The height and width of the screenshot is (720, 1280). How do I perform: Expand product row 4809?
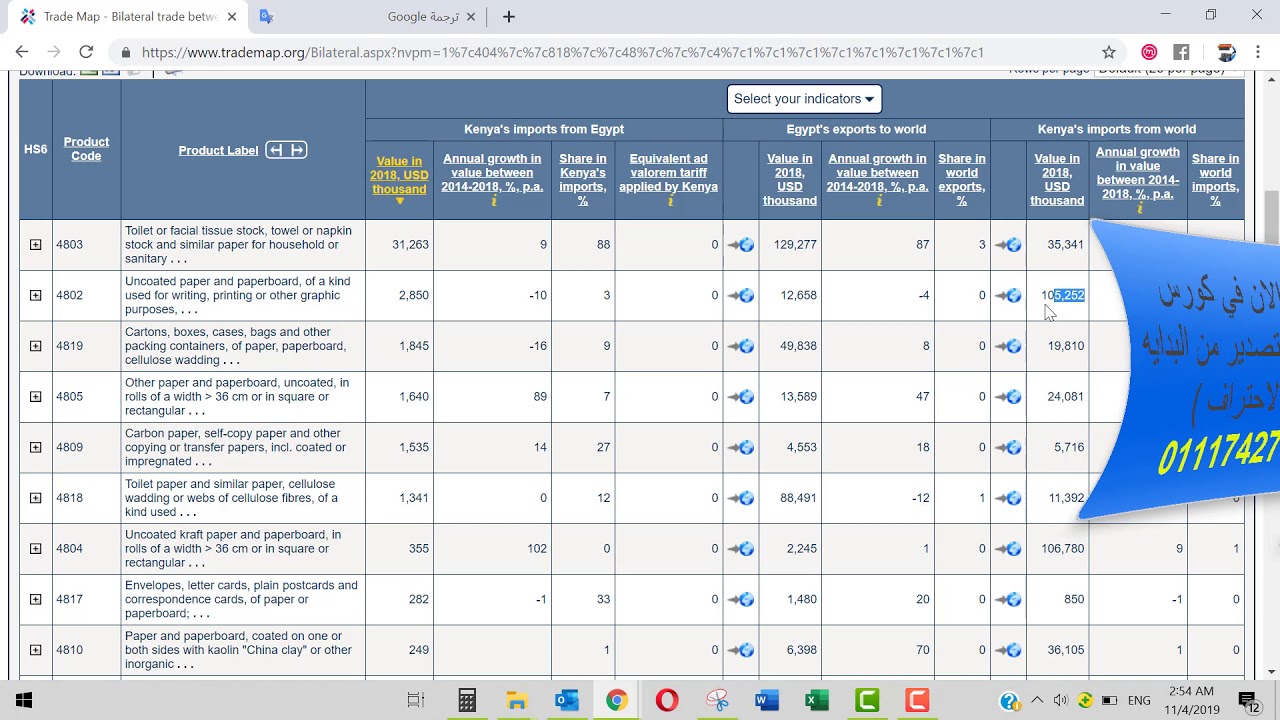[x=36, y=448]
